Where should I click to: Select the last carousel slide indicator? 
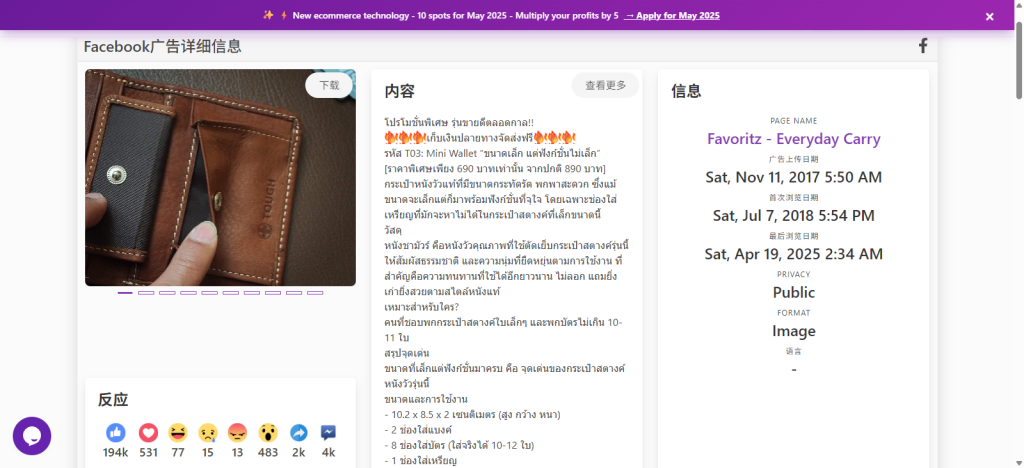[x=315, y=293]
